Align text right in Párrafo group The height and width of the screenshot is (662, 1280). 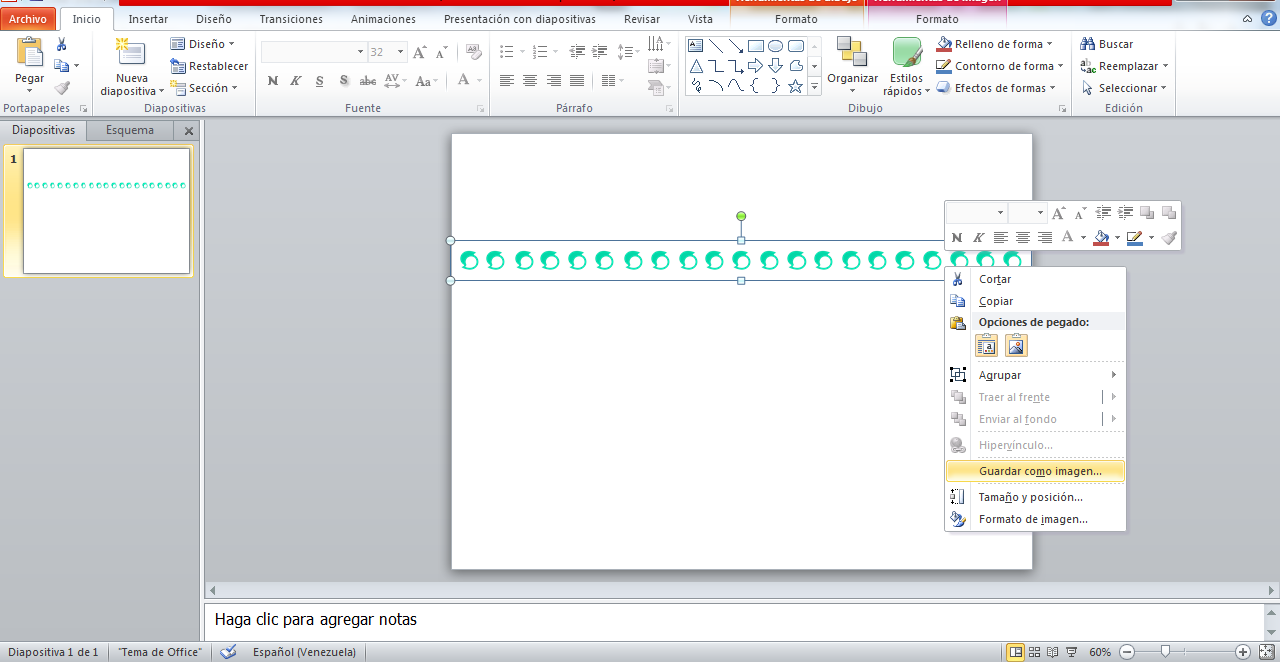tap(553, 81)
